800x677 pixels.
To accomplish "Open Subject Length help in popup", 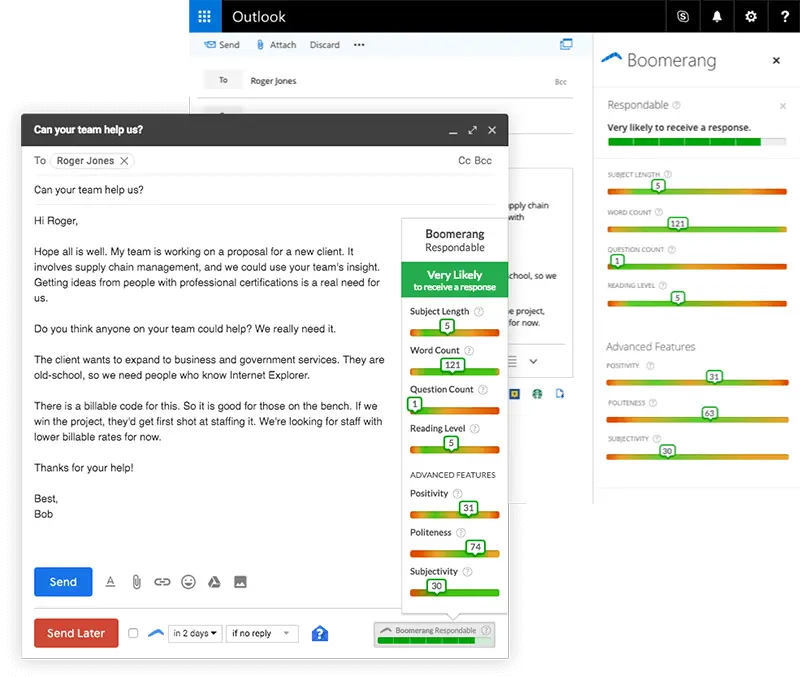I will [x=479, y=311].
